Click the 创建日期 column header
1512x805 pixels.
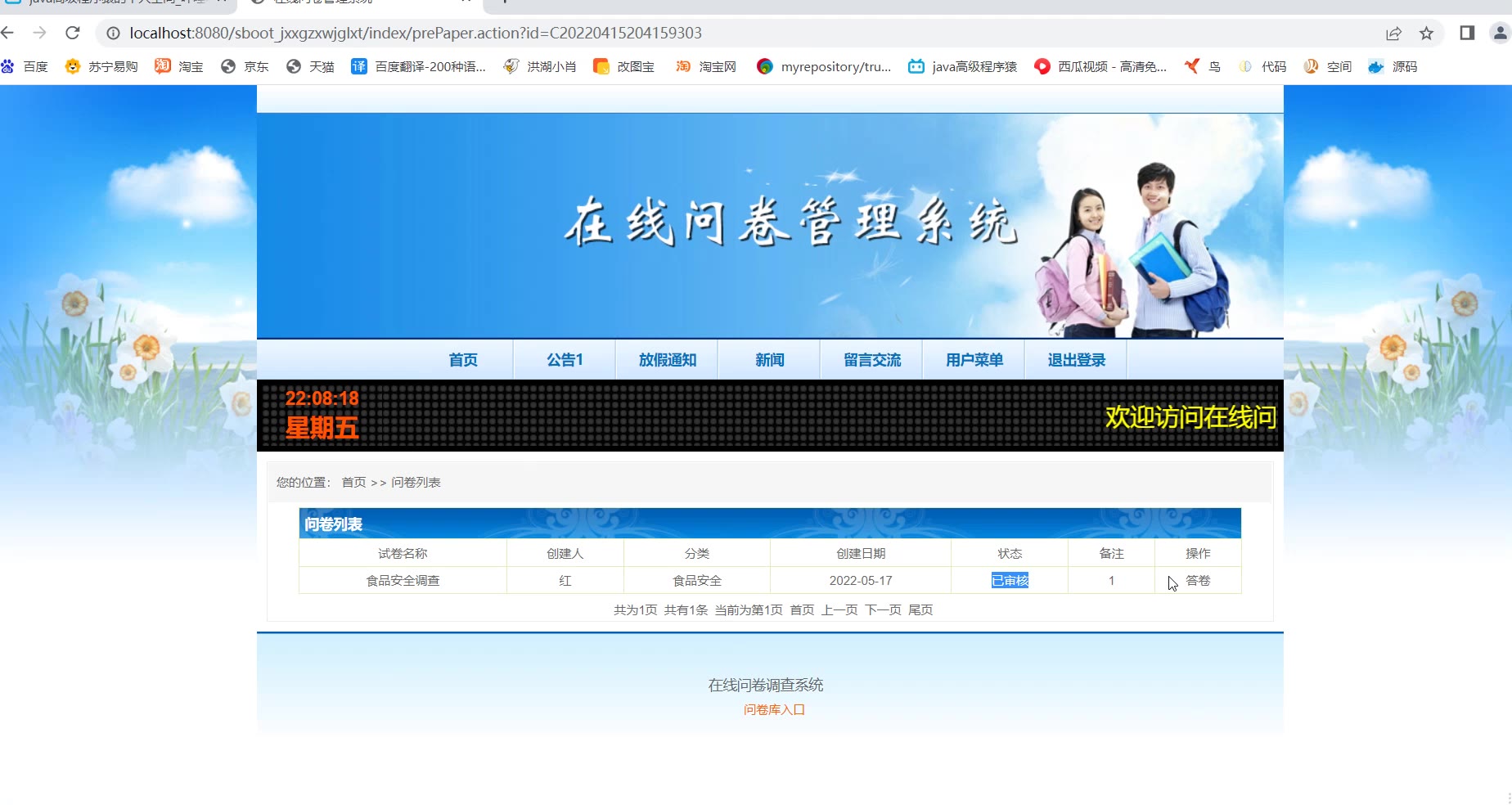[861, 554]
